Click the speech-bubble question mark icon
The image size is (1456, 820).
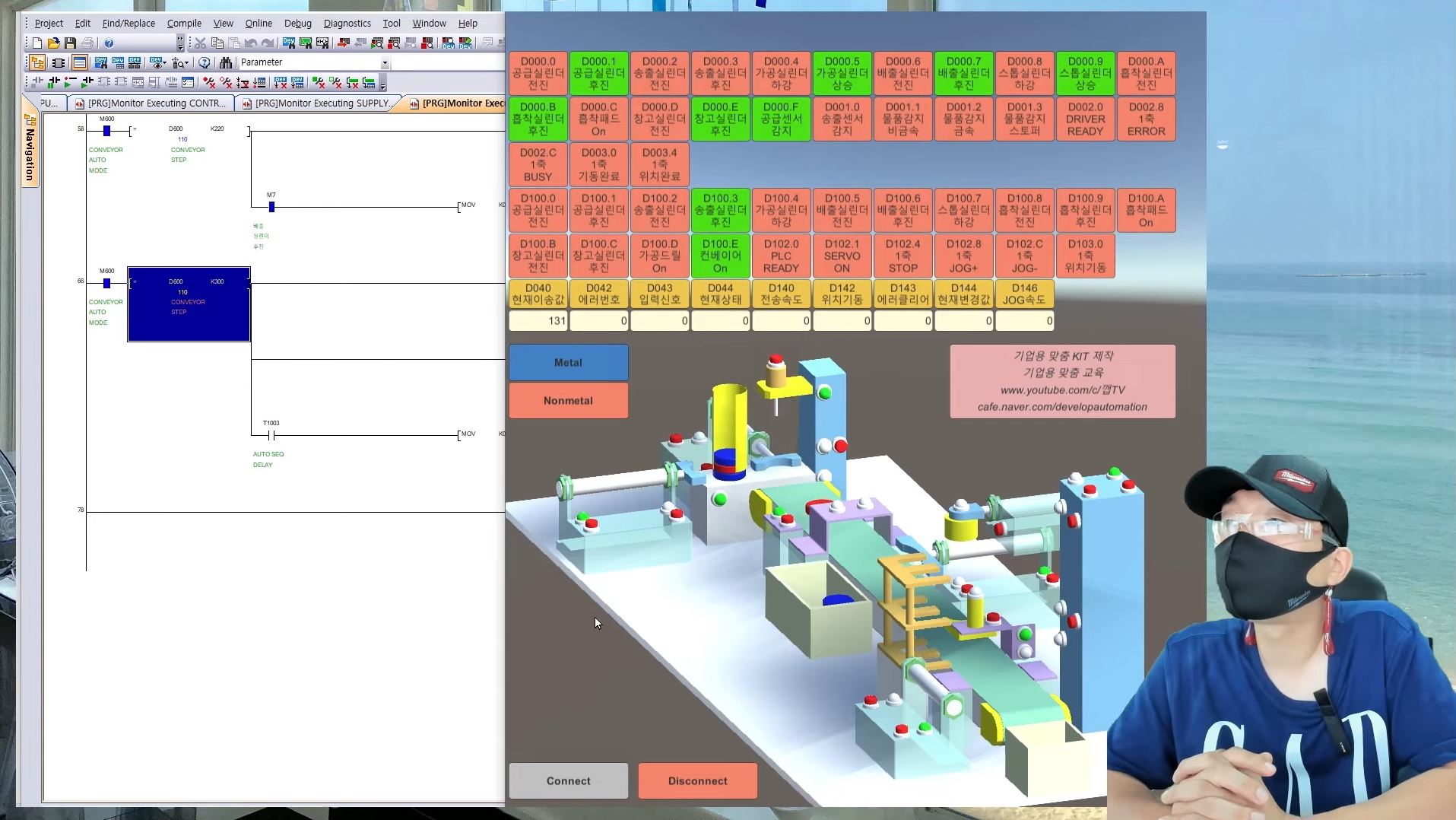pos(204,62)
